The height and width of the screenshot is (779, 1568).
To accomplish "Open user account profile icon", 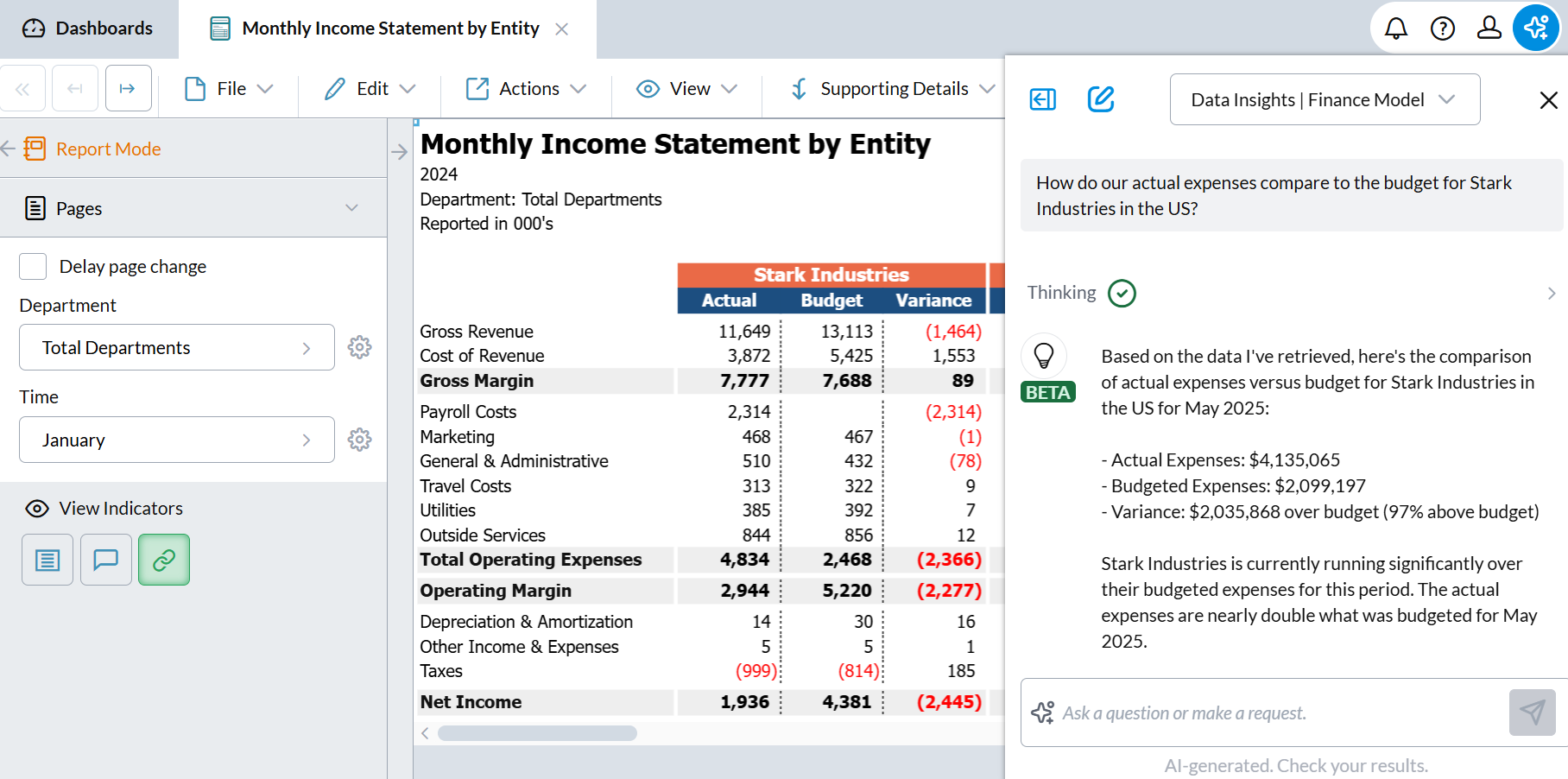I will click(x=1489, y=28).
